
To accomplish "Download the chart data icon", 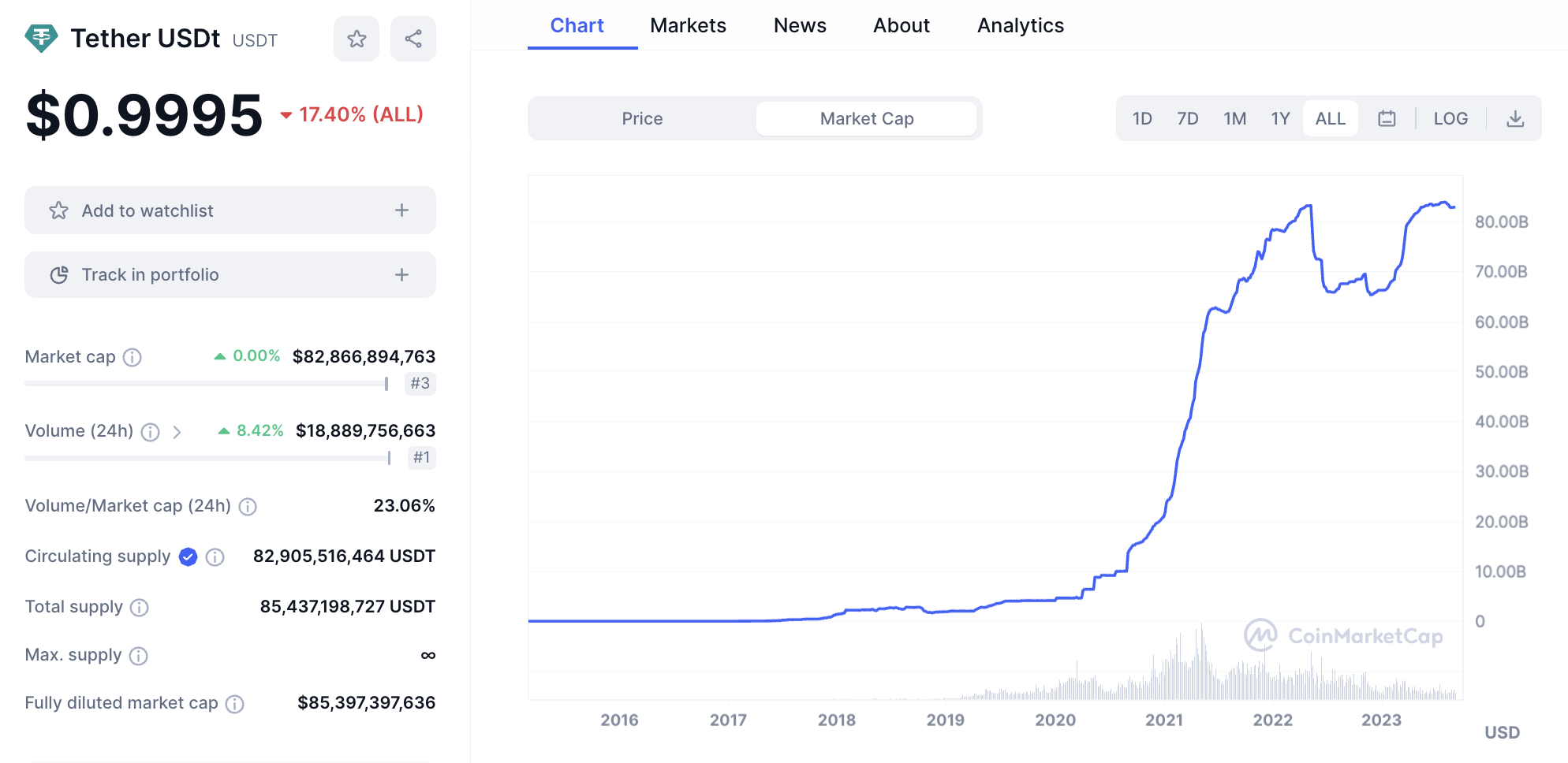I will coord(1515,118).
